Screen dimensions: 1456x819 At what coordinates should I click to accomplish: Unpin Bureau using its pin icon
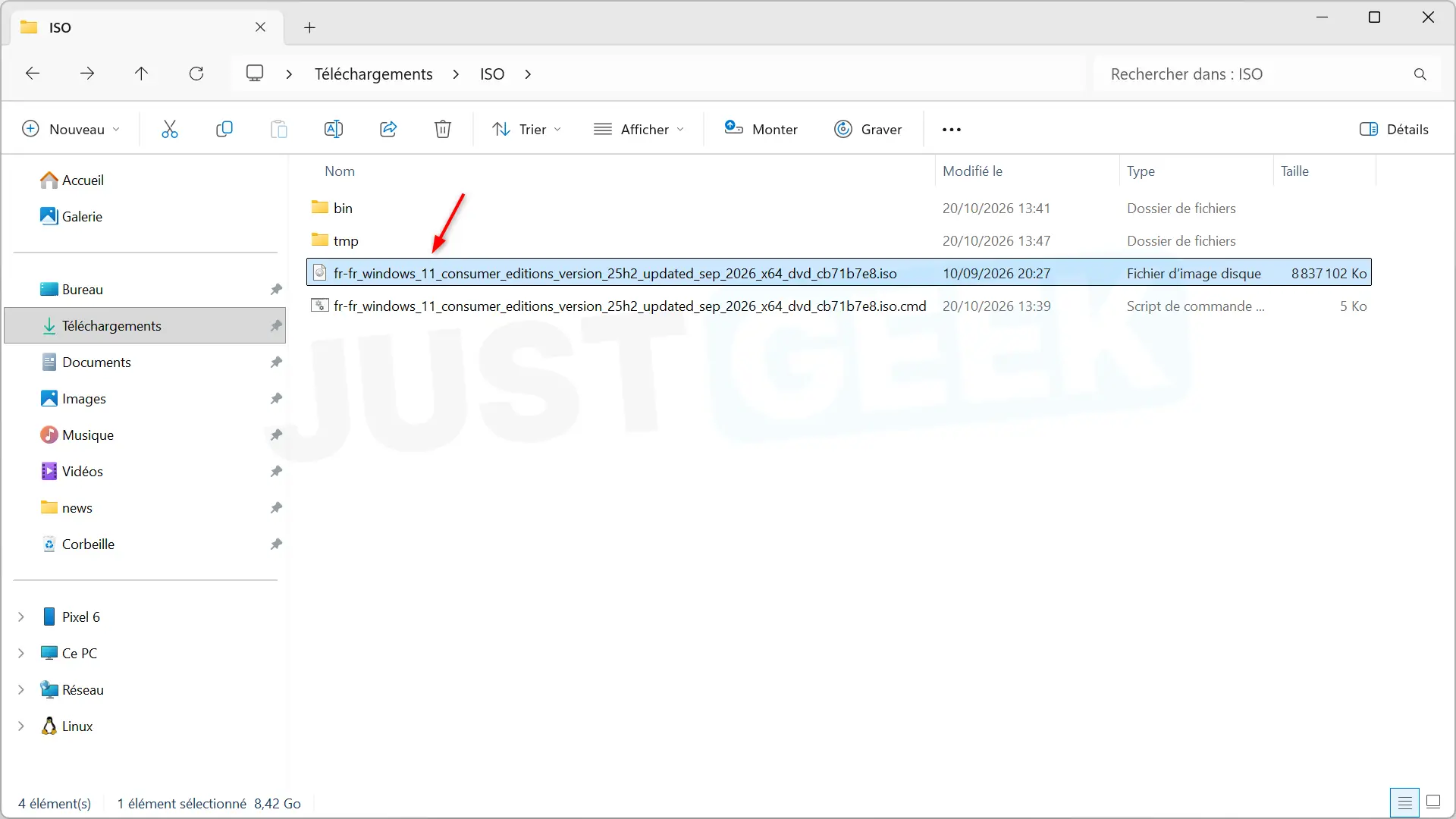(276, 290)
